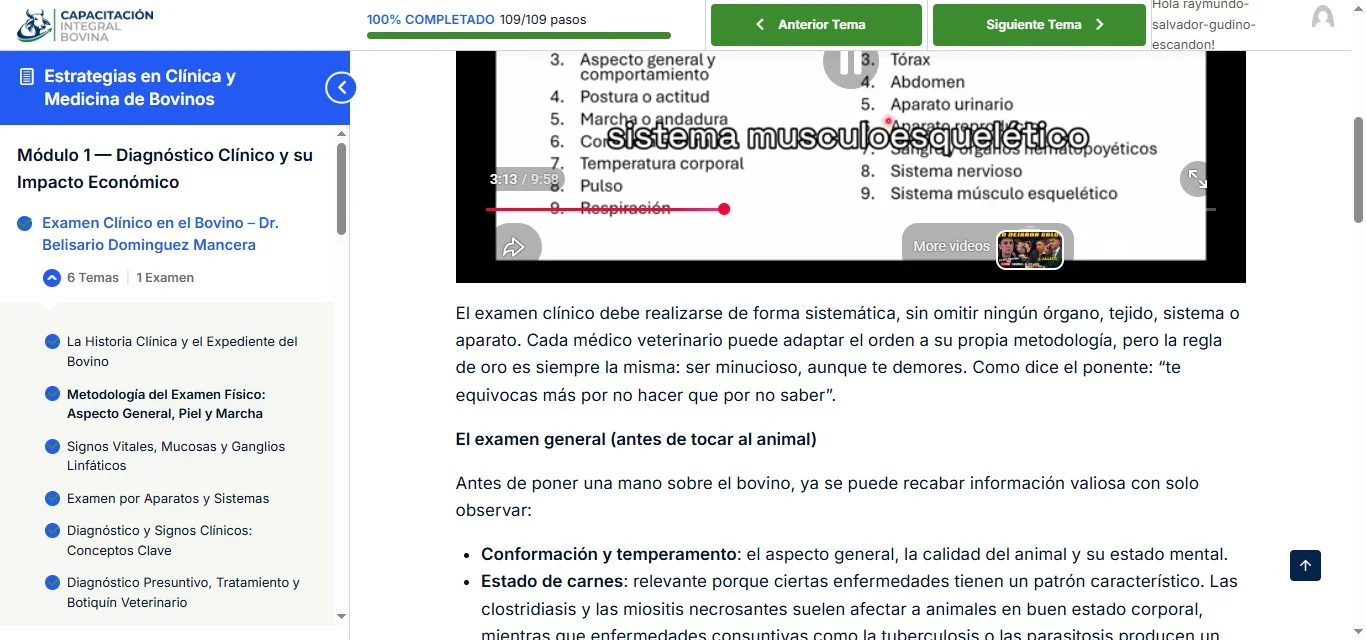The height and width of the screenshot is (640, 1366).
Task: Click the video progress bar scrubber
Action: (x=724, y=209)
